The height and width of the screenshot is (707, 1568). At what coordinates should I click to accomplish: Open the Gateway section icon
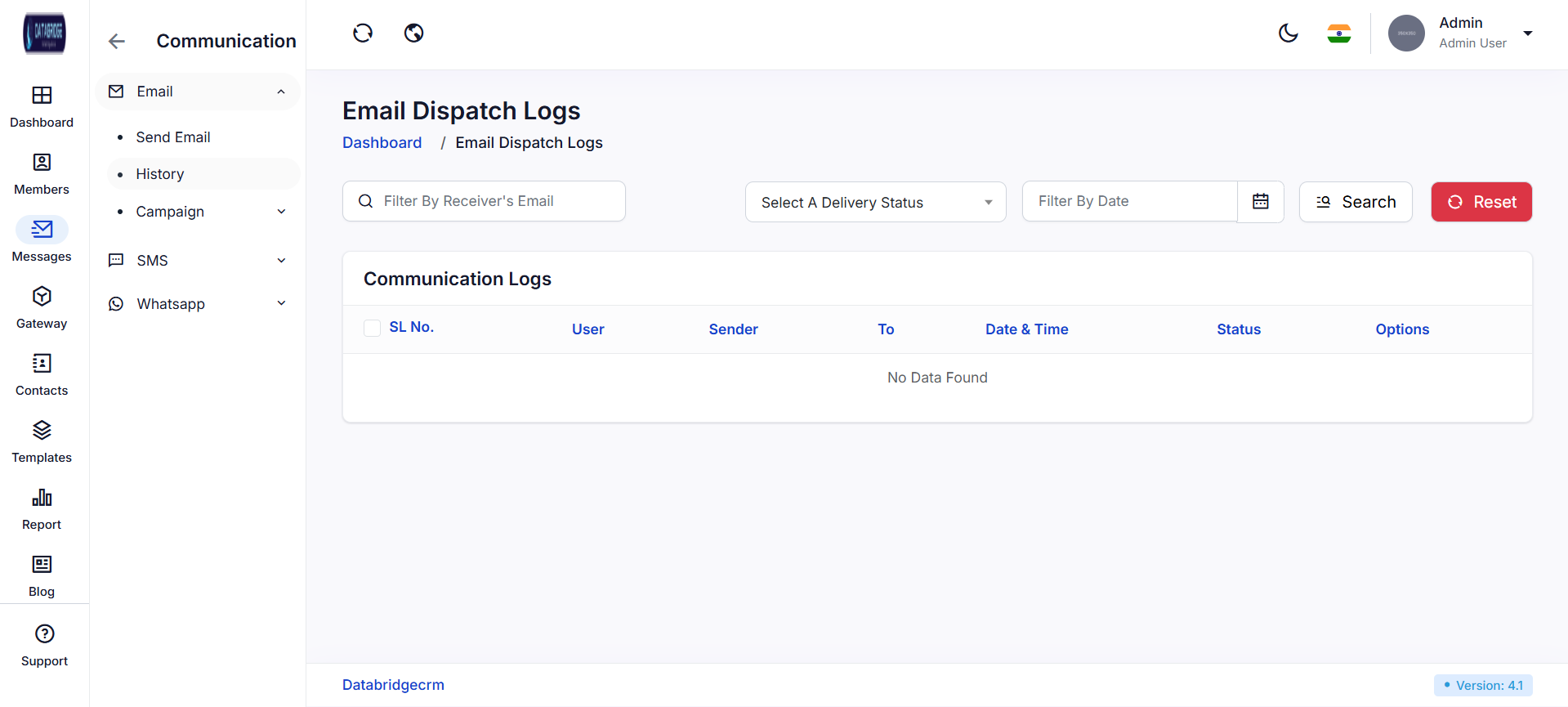click(42, 297)
